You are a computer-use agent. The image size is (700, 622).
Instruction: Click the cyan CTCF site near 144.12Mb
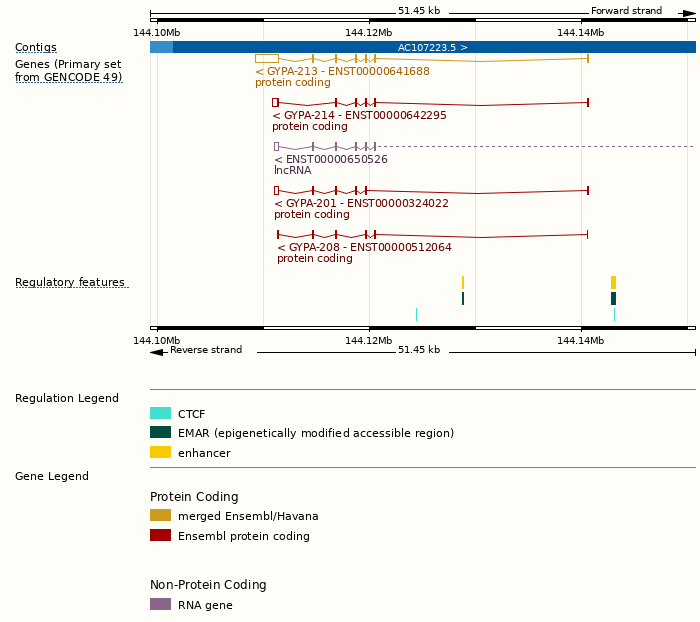click(416, 314)
